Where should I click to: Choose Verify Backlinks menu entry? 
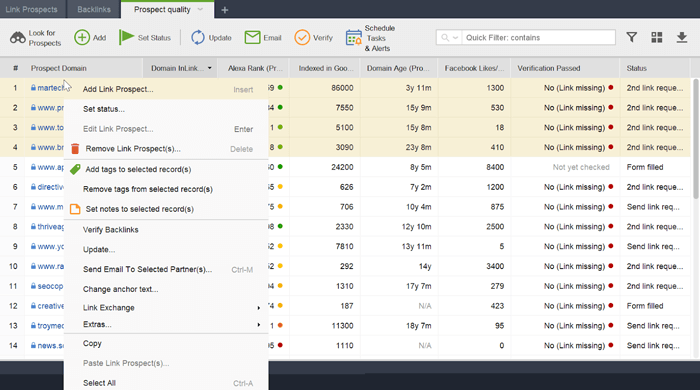click(x=167, y=230)
